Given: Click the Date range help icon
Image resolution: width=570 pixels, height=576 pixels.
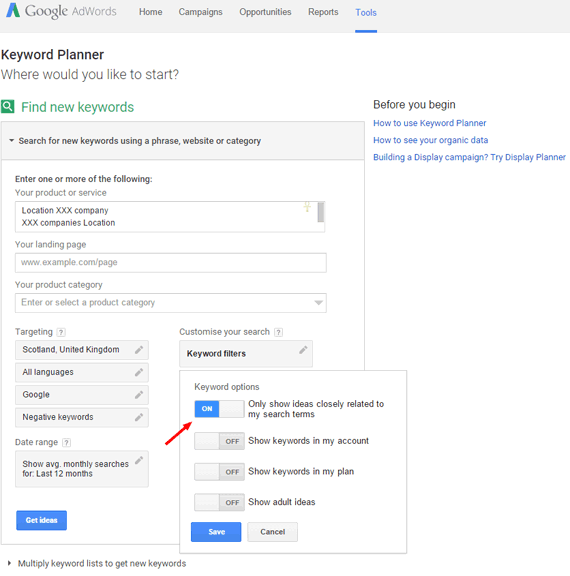Looking at the screenshot, I should click(x=66, y=443).
